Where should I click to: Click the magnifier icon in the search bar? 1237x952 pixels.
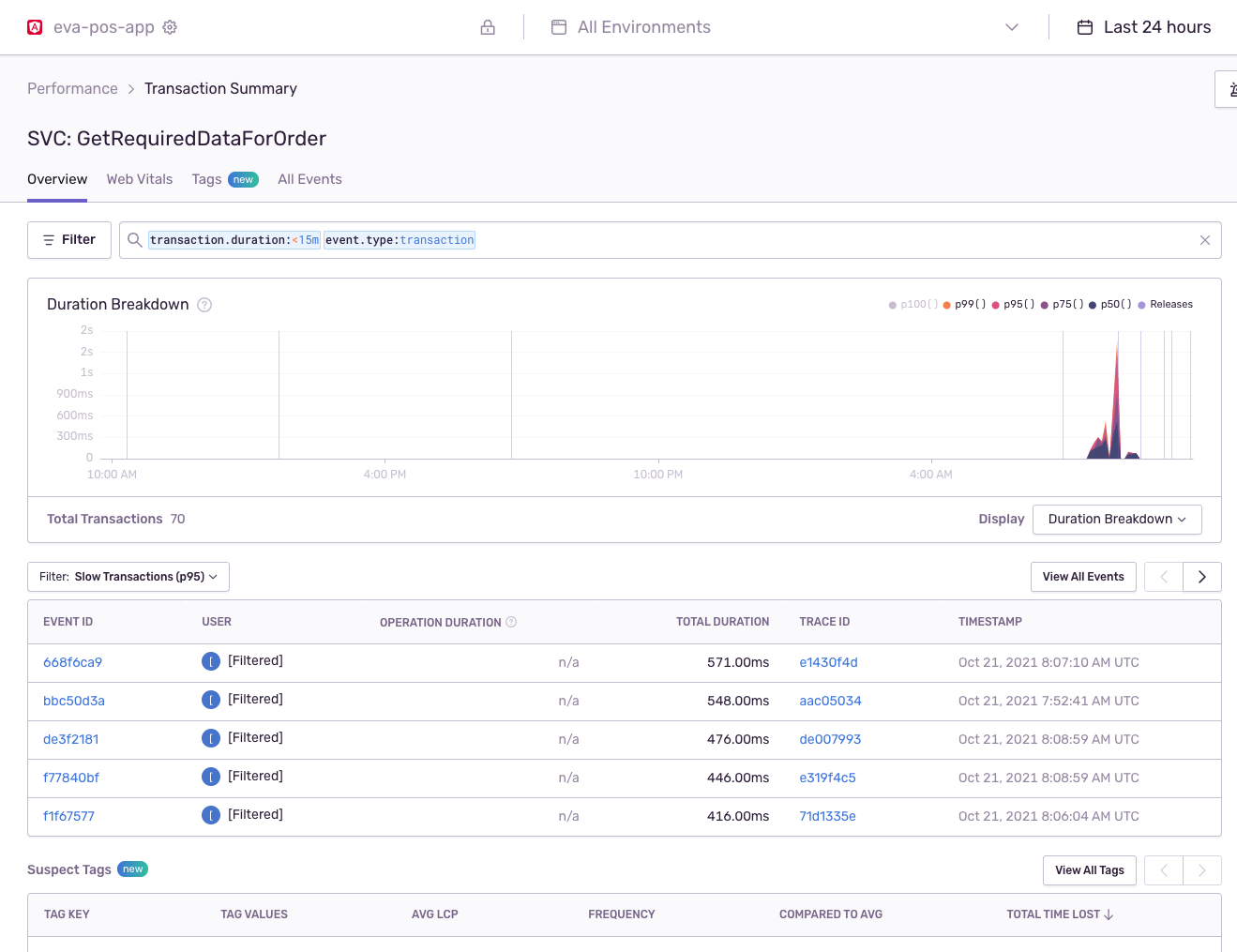pos(135,240)
